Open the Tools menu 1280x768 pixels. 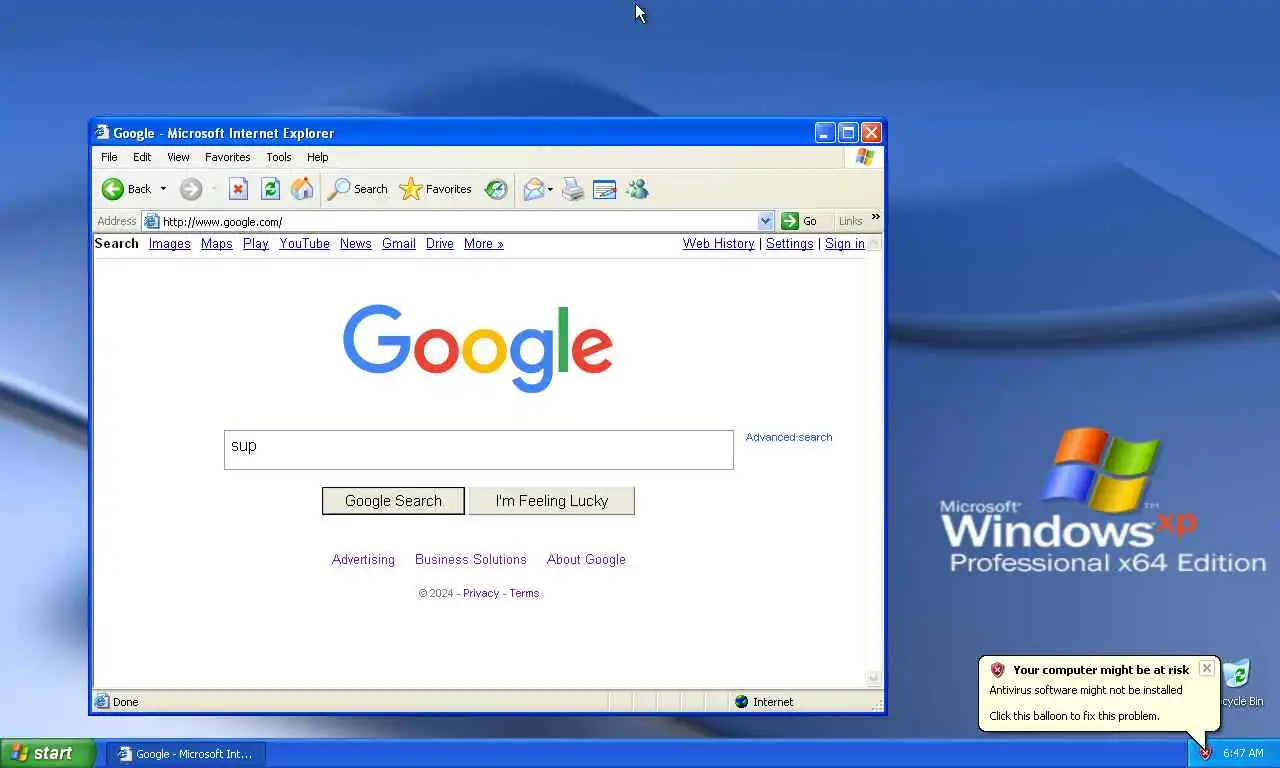coord(279,157)
